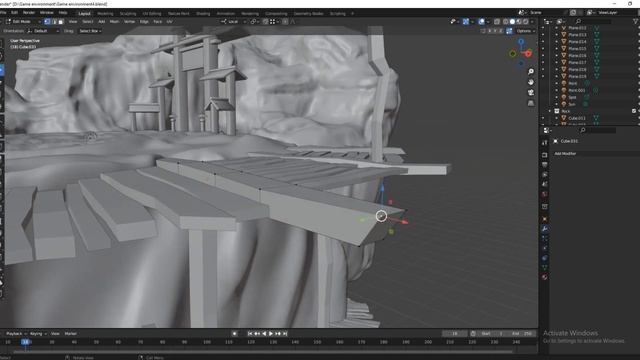Click Play animation forward button
This screenshot has width=640, height=360.
(x=271, y=333)
